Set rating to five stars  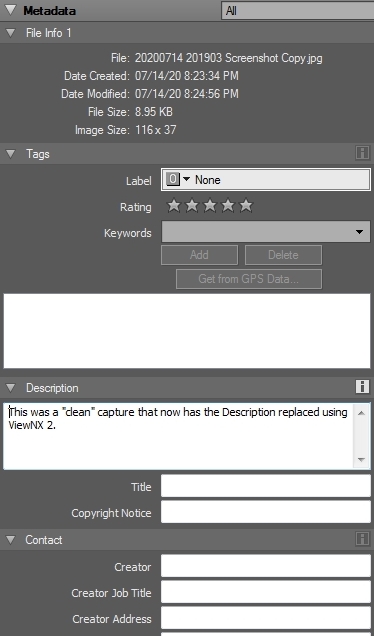246,206
